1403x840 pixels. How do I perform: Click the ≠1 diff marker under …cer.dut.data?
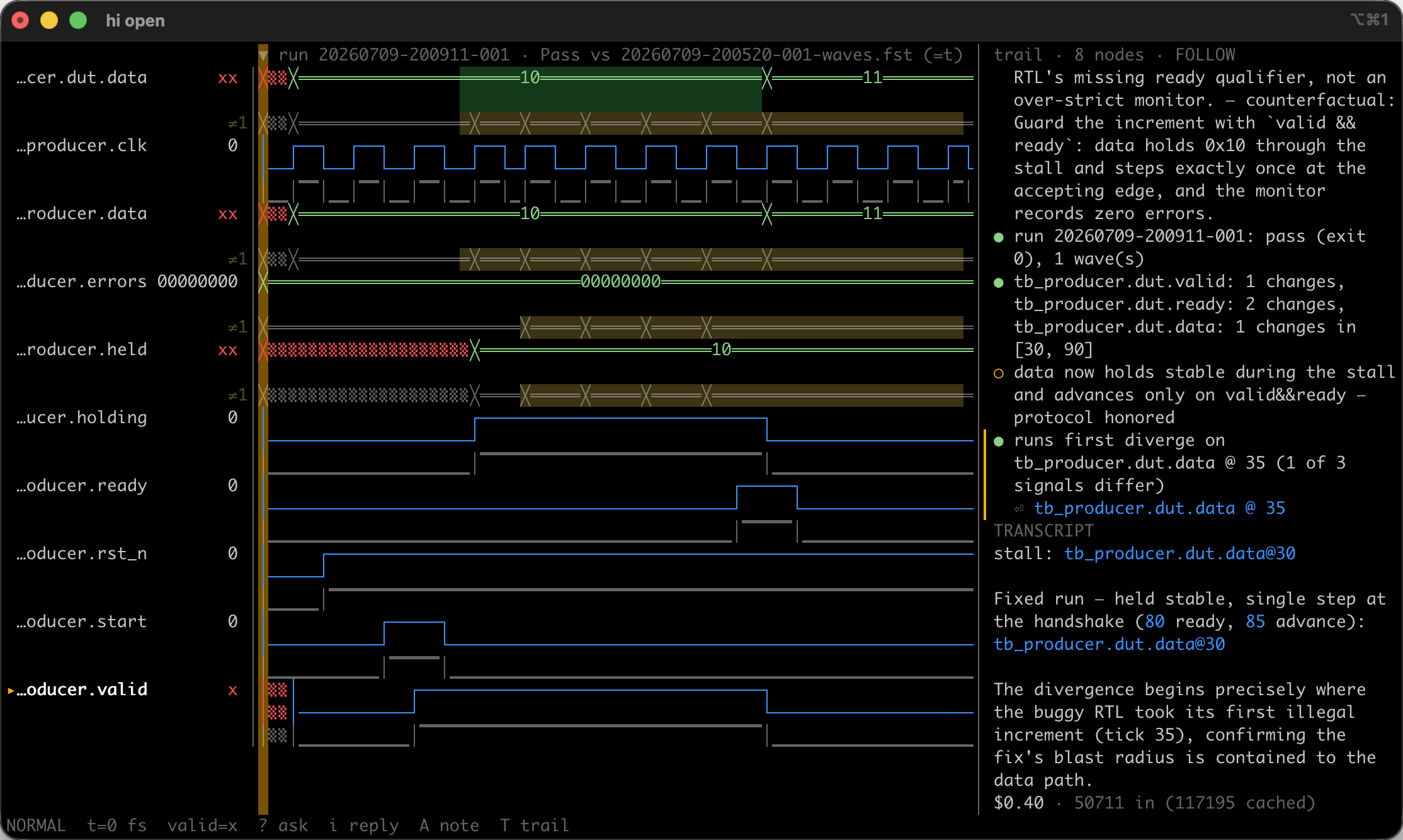[237, 123]
